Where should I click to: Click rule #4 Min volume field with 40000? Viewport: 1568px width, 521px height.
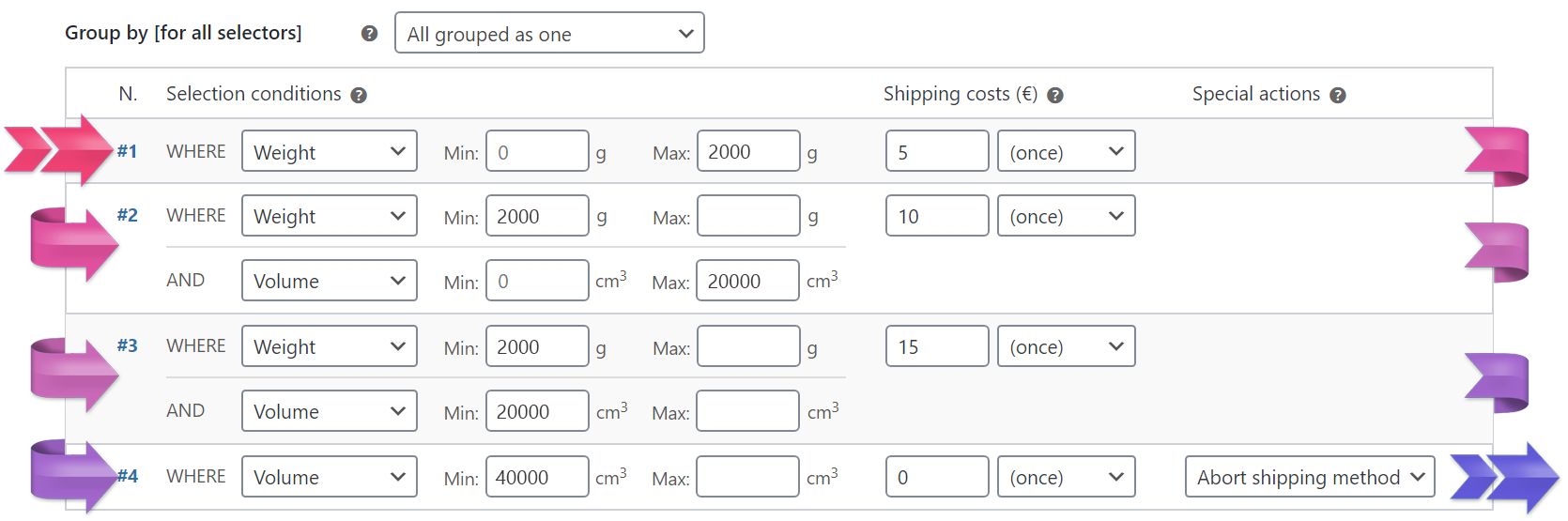click(537, 477)
